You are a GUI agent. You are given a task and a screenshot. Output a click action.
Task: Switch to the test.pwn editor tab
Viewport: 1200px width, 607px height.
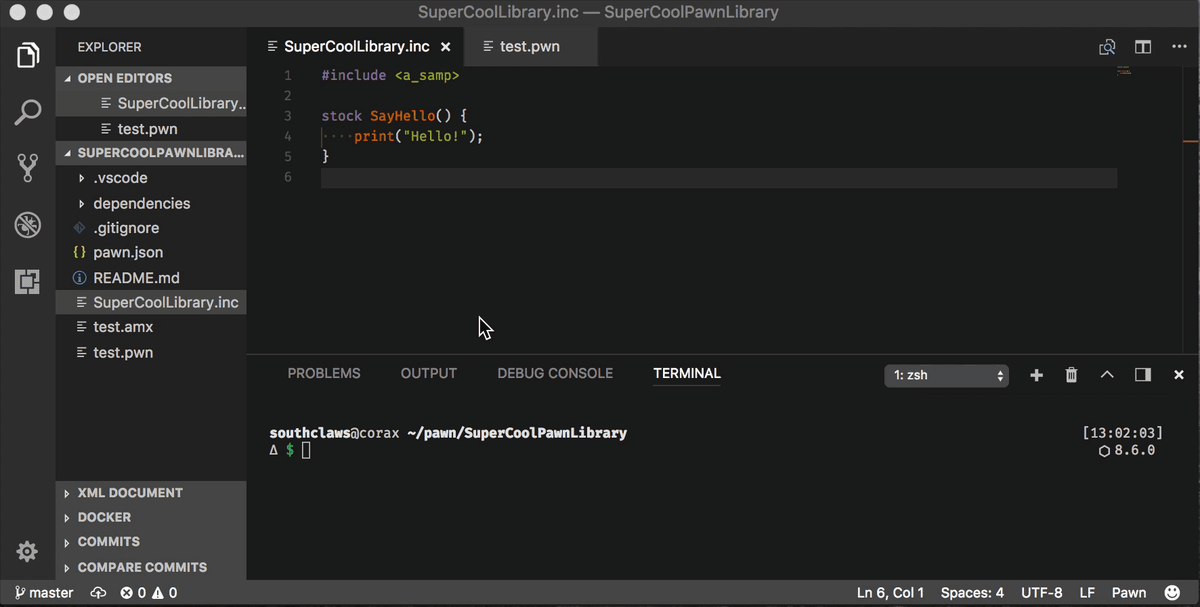click(531, 47)
